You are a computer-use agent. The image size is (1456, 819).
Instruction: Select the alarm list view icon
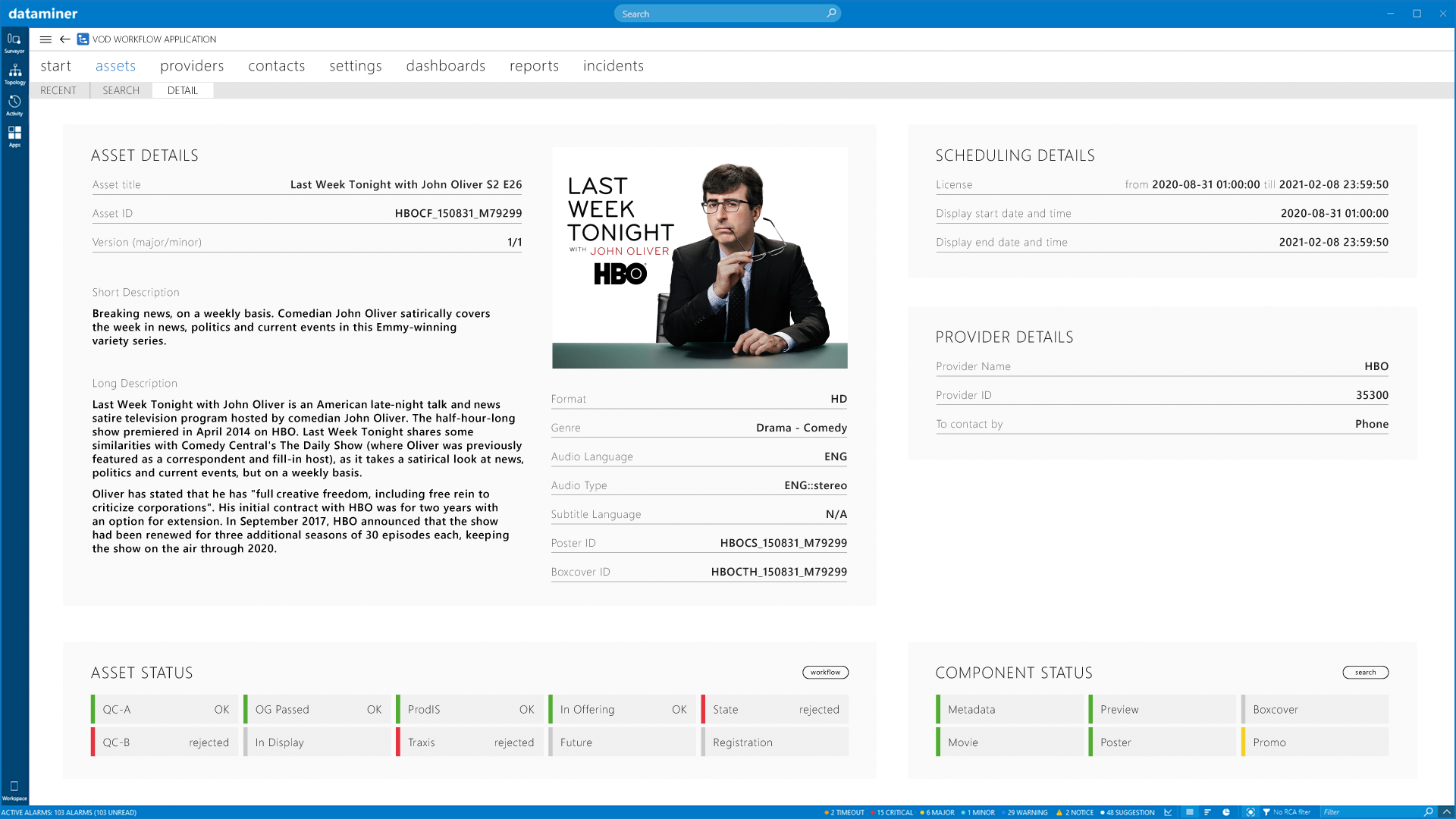coord(1189,812)
